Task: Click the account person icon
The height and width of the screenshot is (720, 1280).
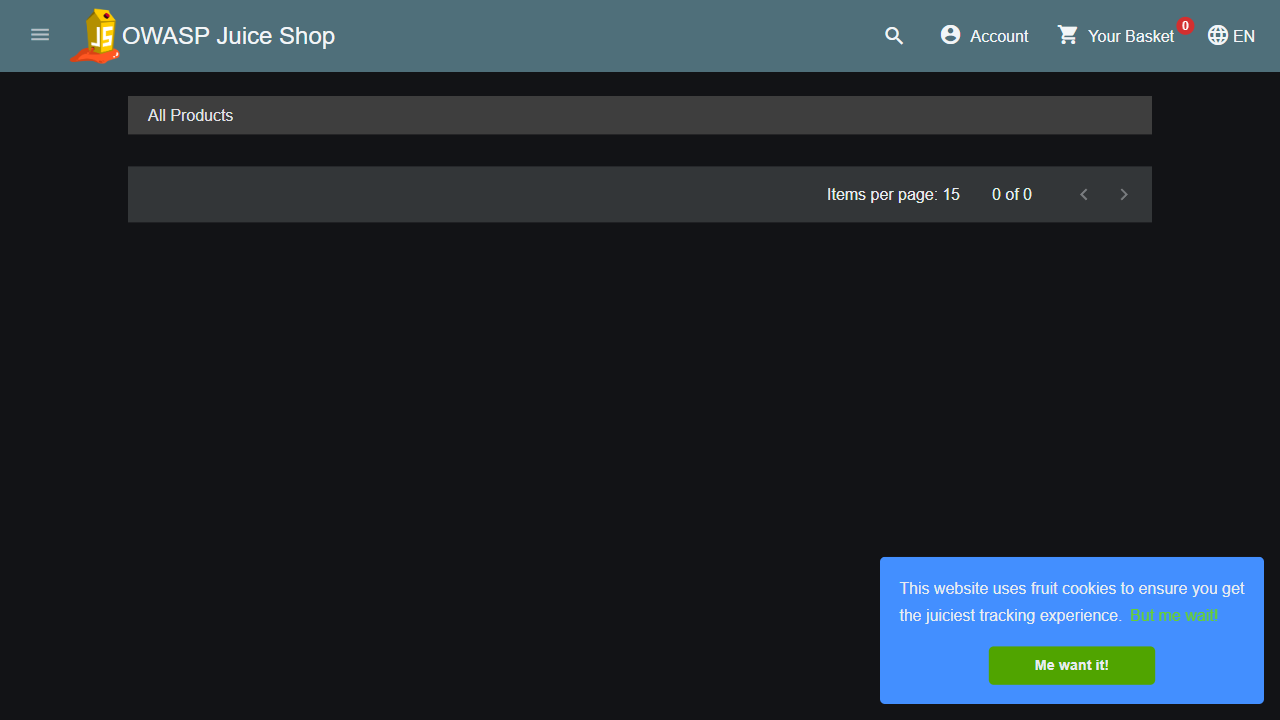Action: tap(950, 35)
